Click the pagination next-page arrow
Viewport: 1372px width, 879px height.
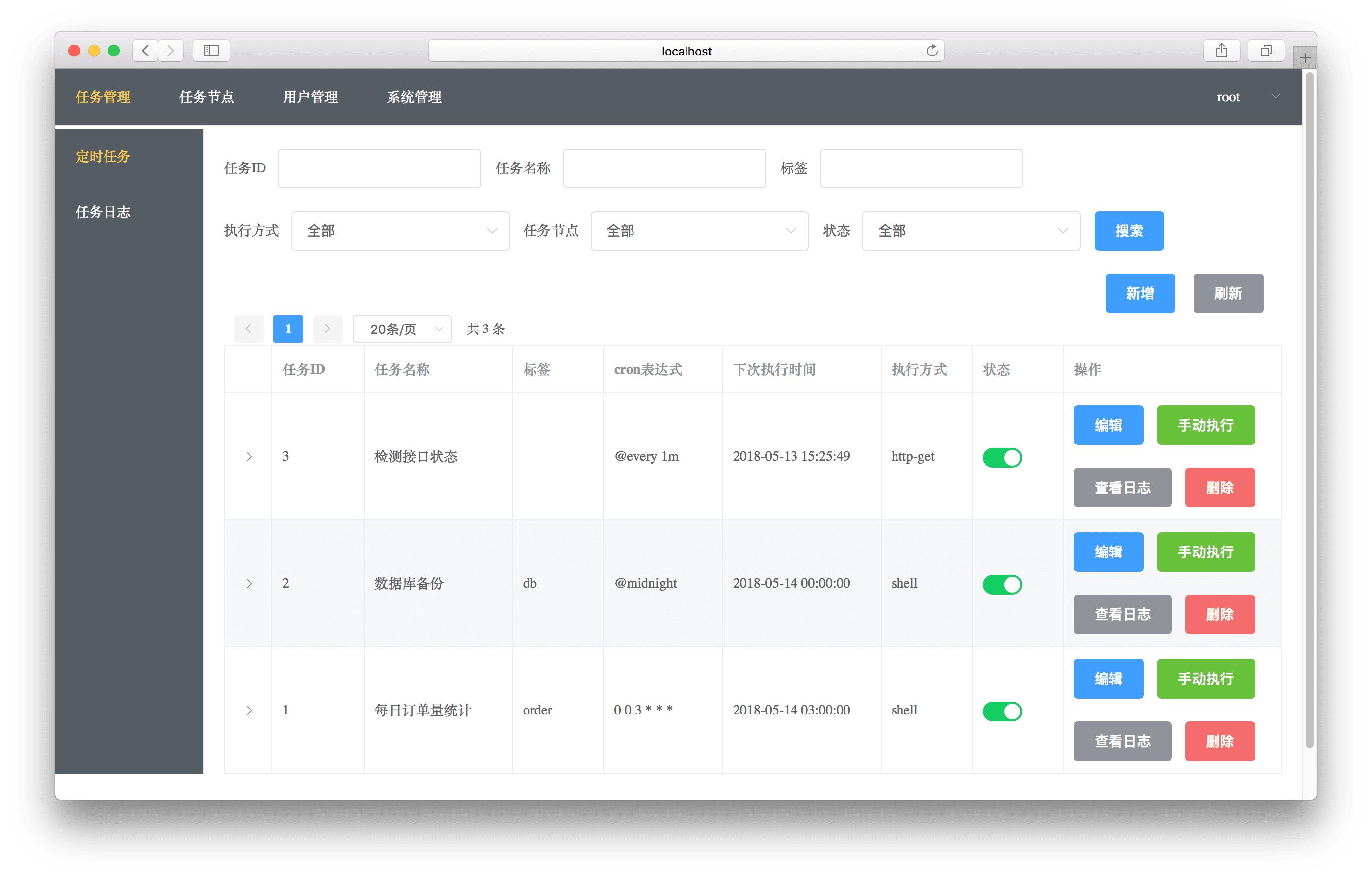[x=327, y=329]
